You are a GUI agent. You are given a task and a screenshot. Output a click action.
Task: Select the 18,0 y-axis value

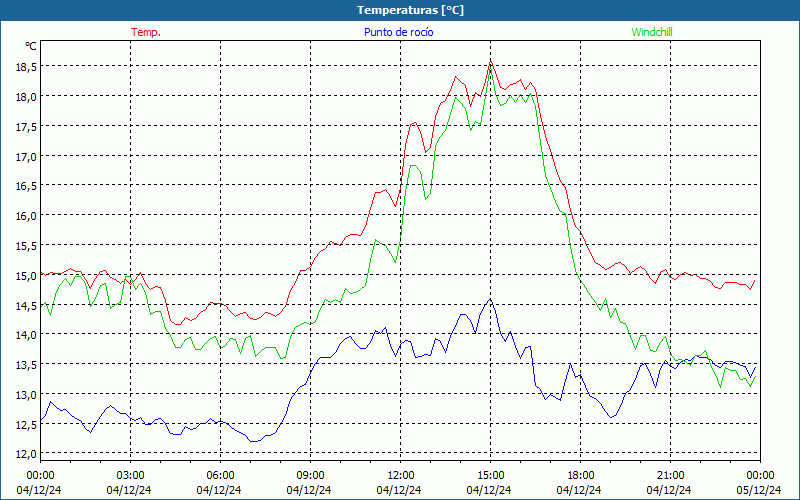[x=26, y=96]
